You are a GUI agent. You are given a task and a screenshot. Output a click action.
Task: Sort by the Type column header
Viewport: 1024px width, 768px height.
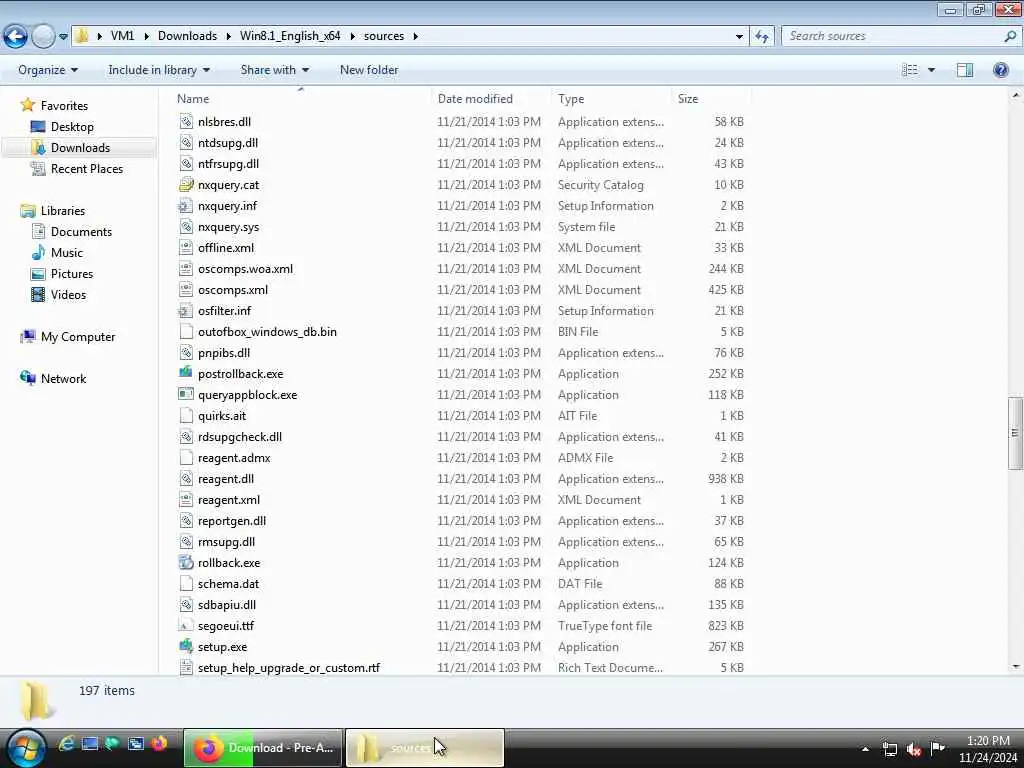pos(571,99)
